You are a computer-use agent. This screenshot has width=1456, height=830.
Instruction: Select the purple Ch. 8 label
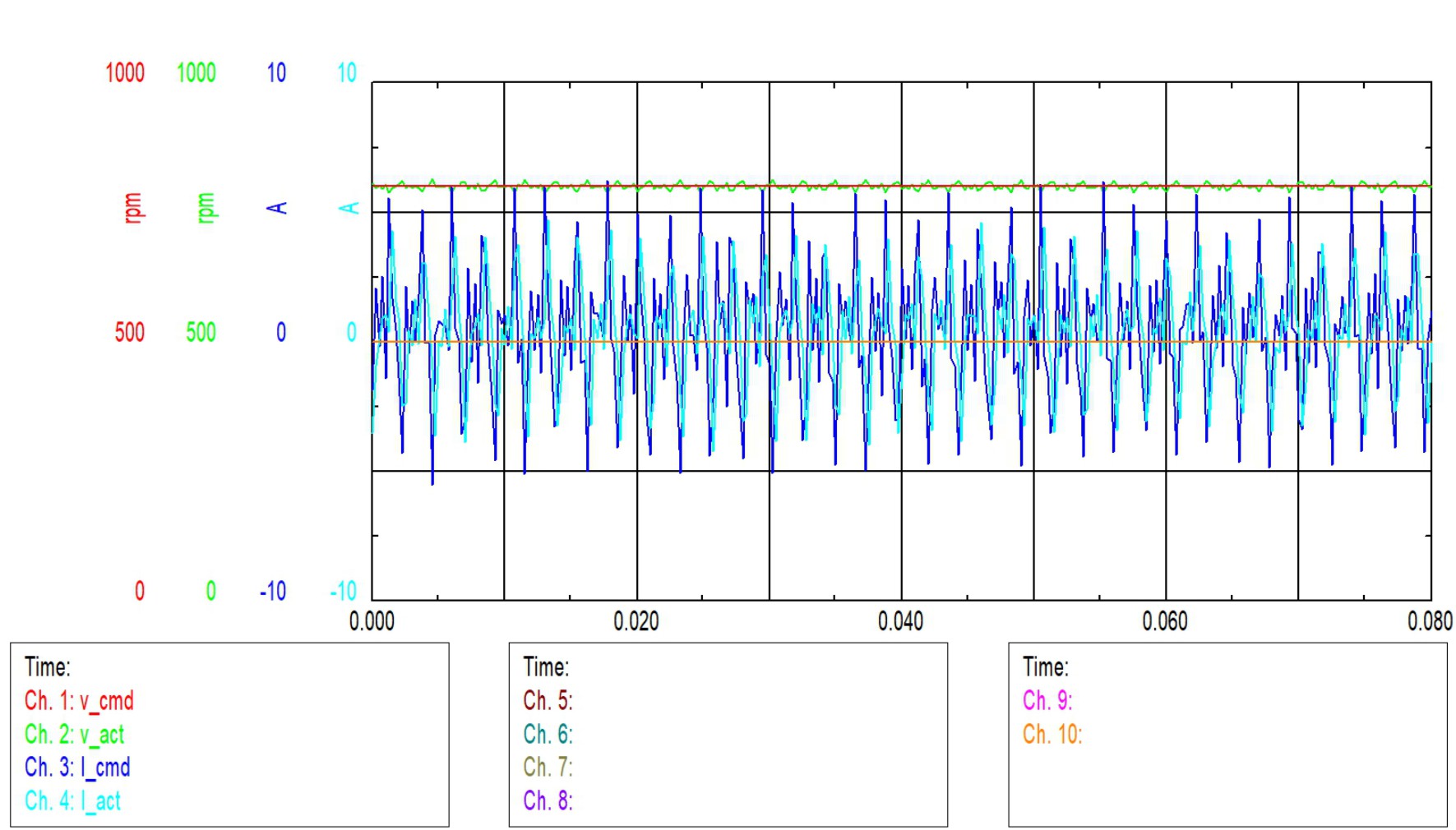548,800
